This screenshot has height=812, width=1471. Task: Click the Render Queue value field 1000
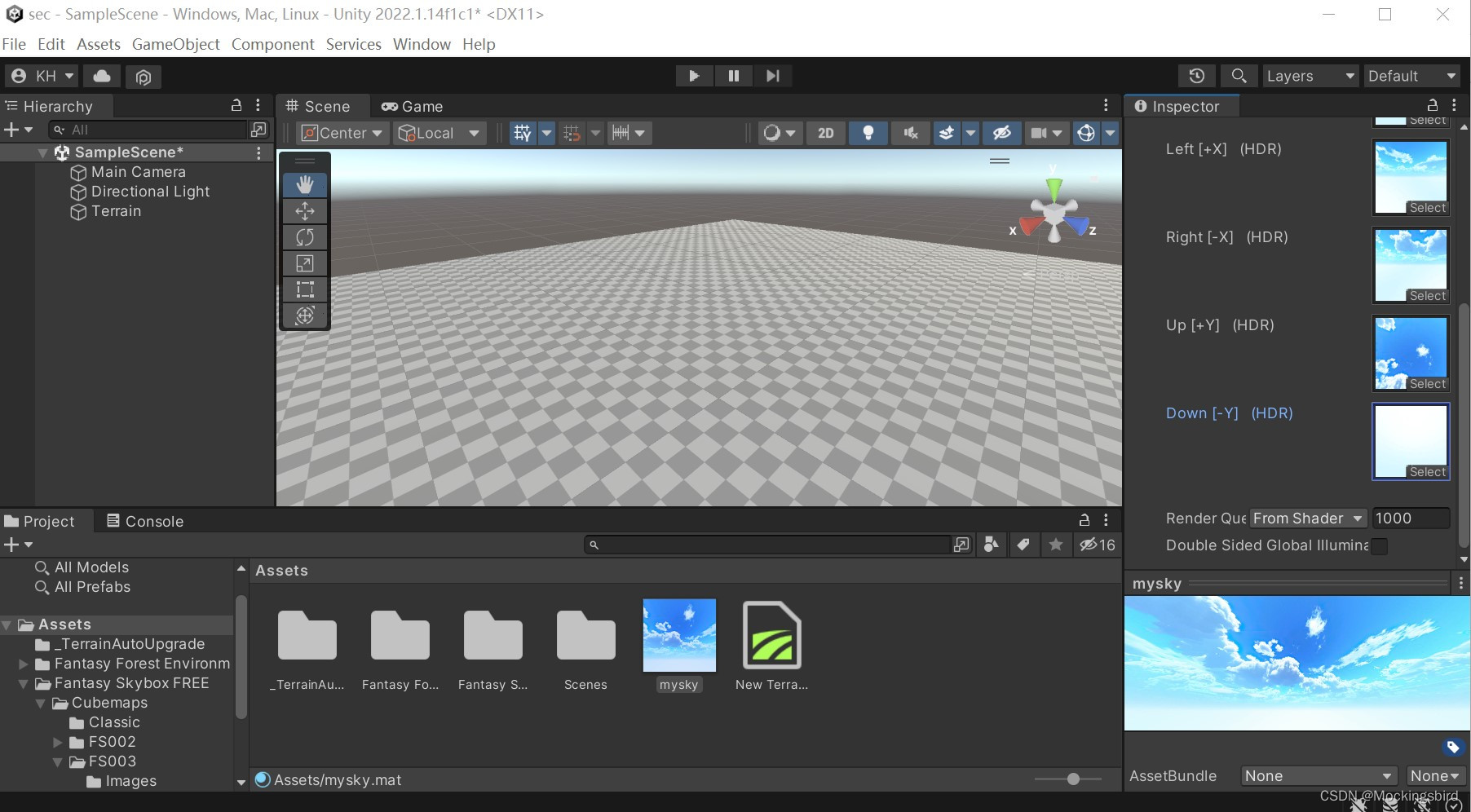click(1411, 519)
